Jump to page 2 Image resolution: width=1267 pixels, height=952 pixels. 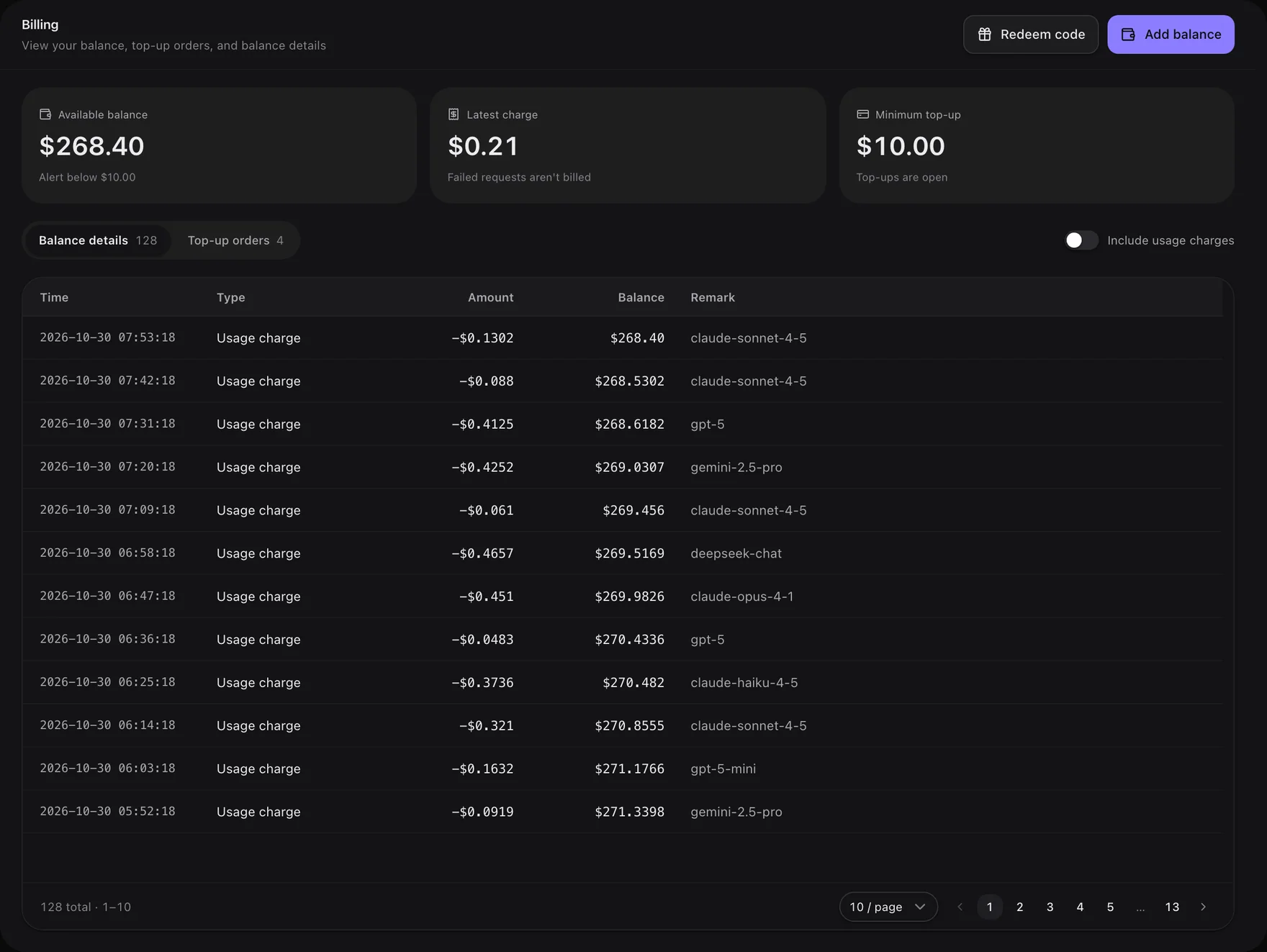(1020, 907)
